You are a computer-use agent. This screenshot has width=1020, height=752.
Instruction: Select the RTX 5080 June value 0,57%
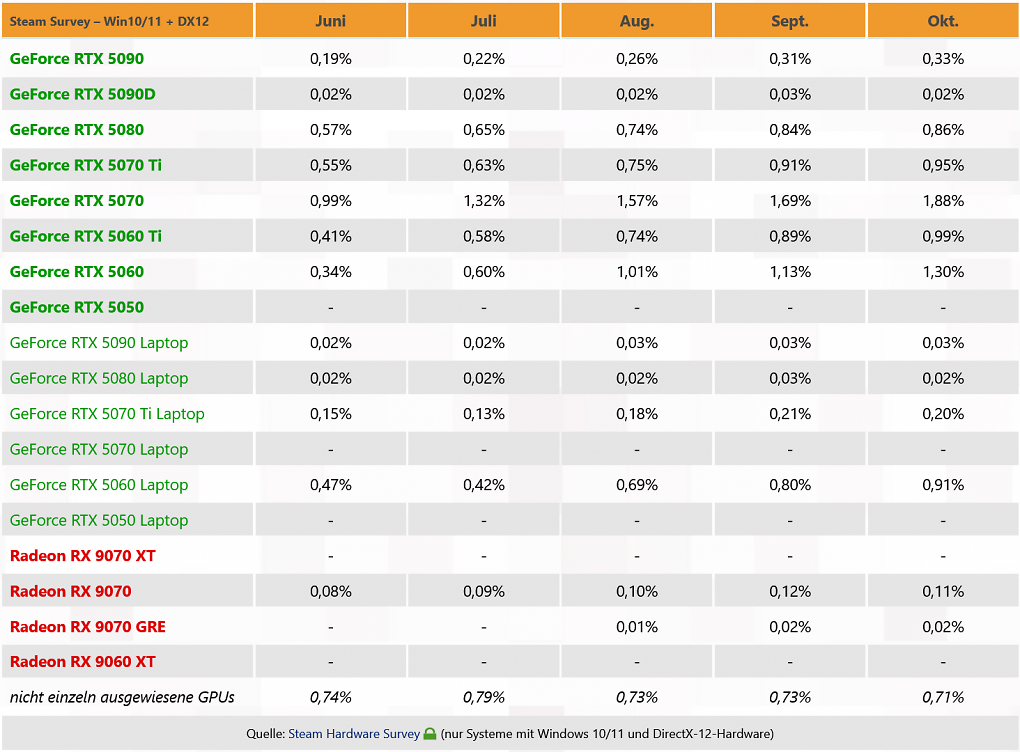330,130
